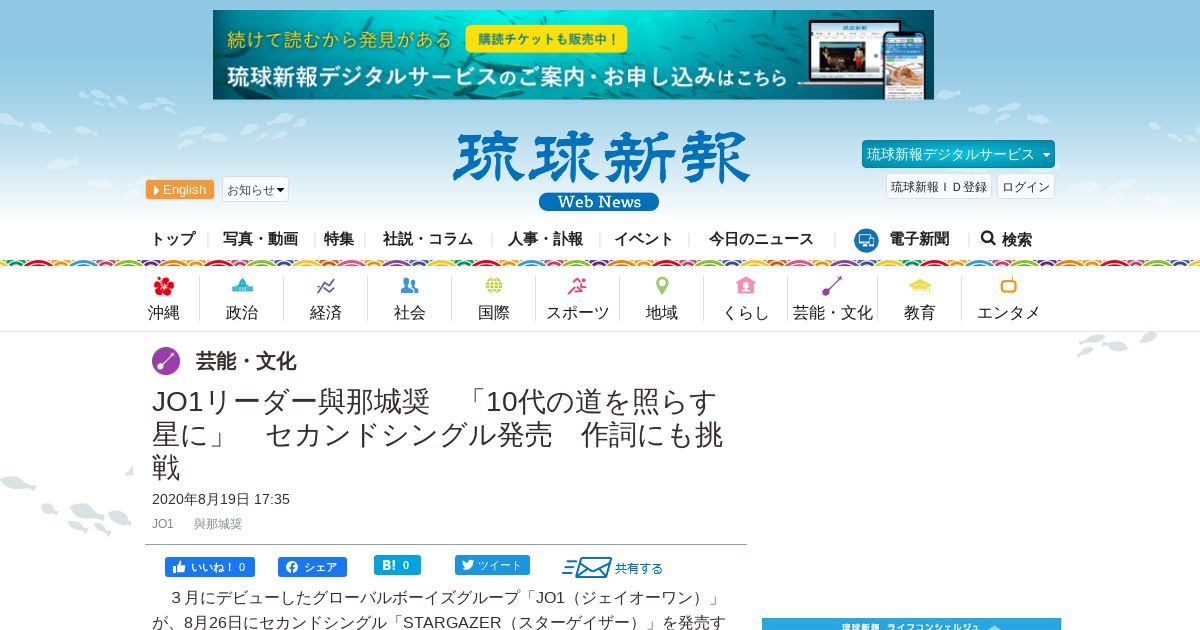1200x630 pixels.
Task: Open the 特集 menu item
Action: (x=339, y=239)
